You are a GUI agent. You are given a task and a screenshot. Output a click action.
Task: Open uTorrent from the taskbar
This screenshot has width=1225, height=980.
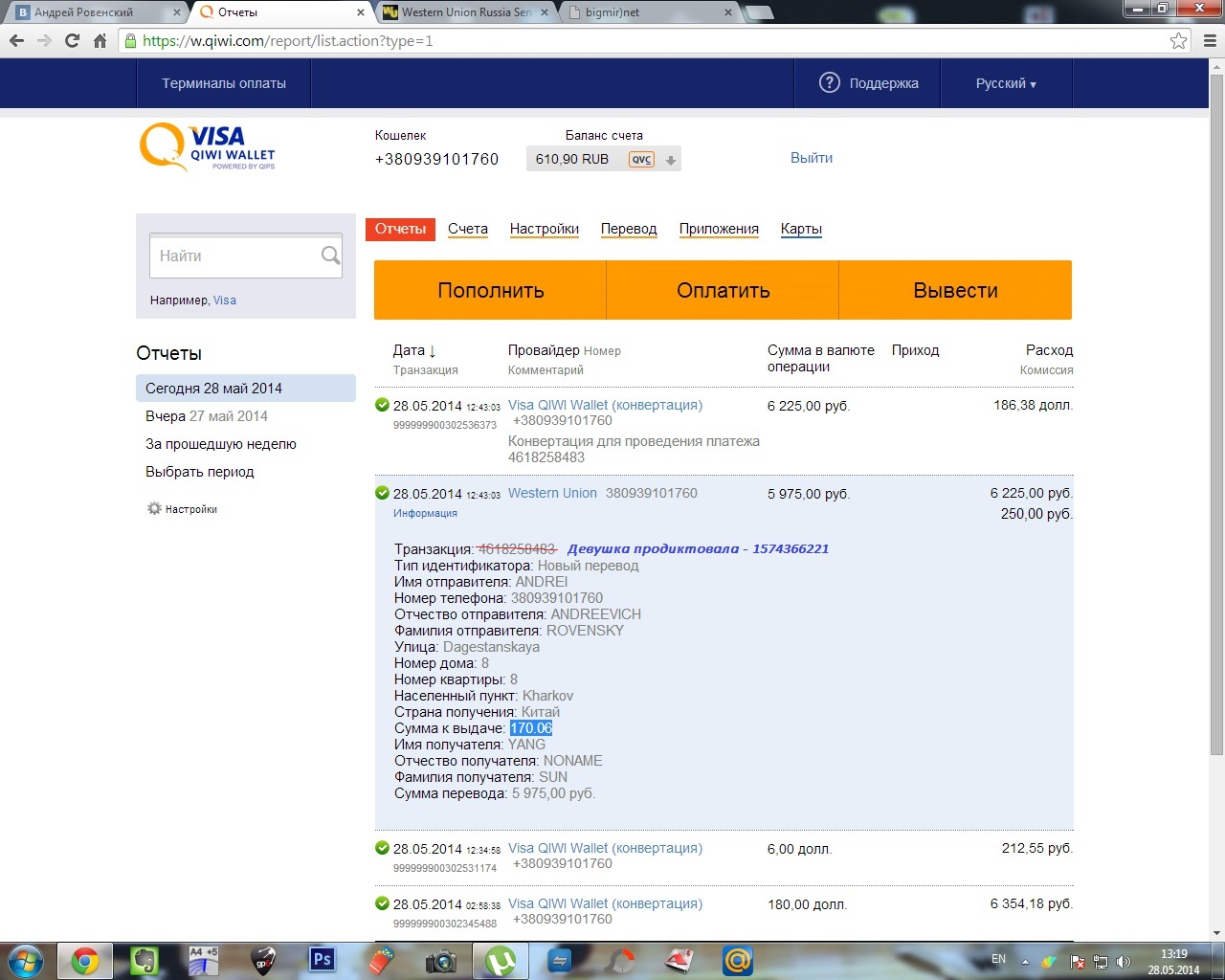tap(501, 961)
